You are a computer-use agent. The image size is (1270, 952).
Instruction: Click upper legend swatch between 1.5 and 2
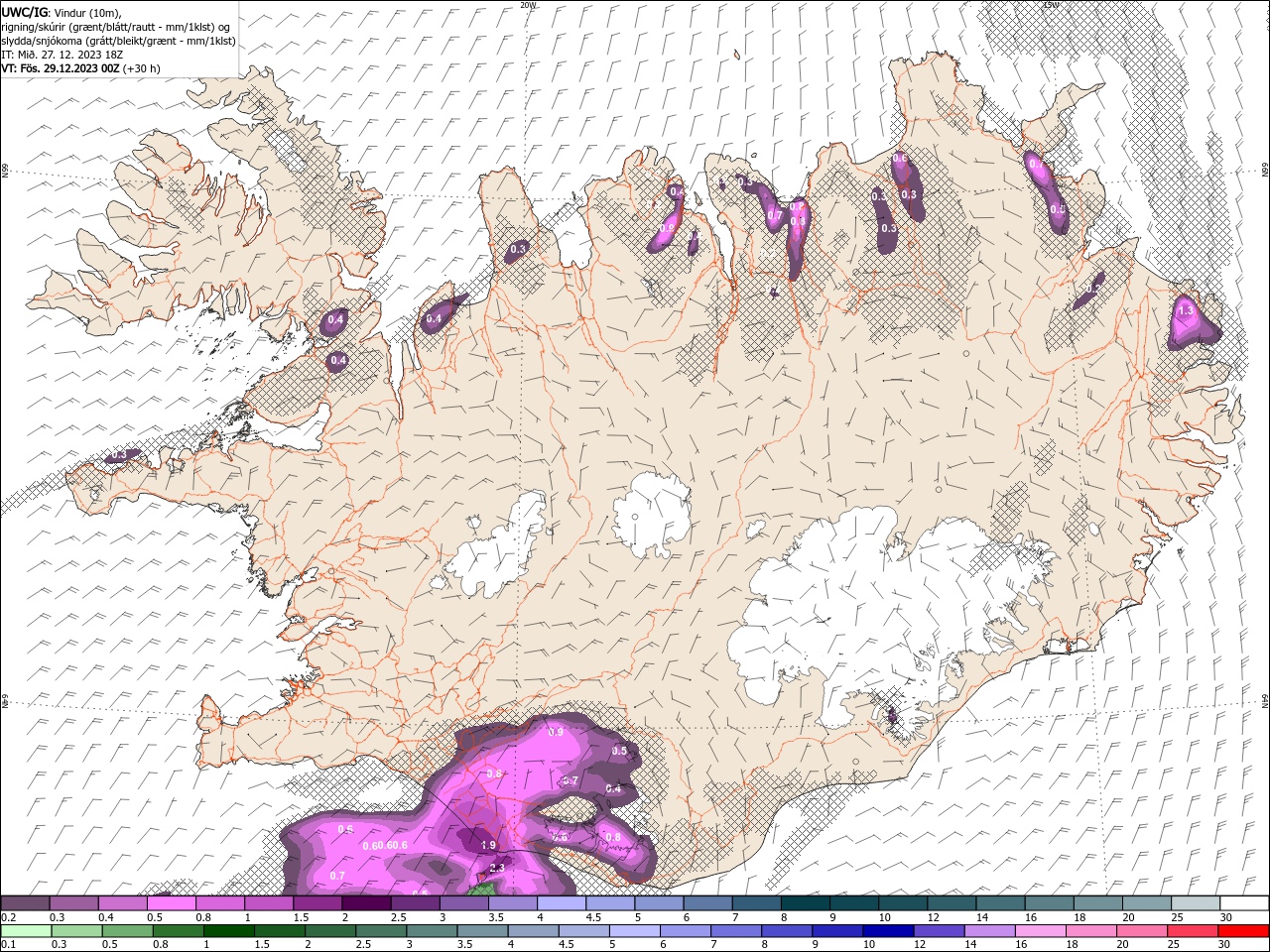coord(317,902)
